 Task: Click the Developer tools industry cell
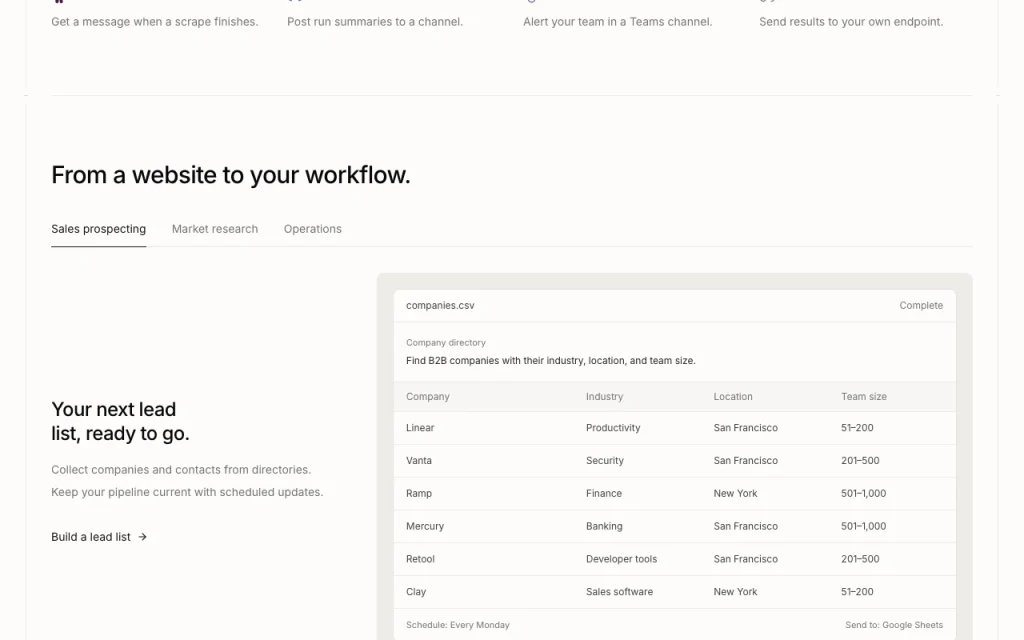click(x=622, y=559)
